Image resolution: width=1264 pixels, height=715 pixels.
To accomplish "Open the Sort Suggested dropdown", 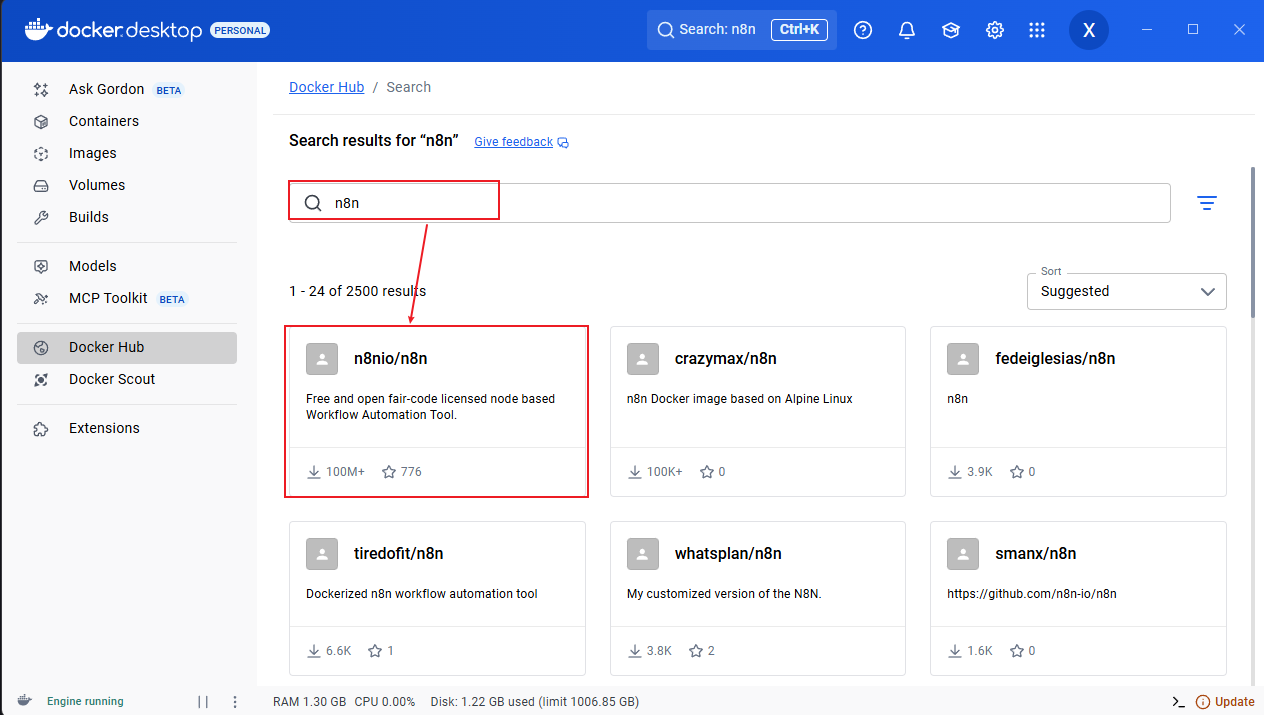I will 1127,291.
